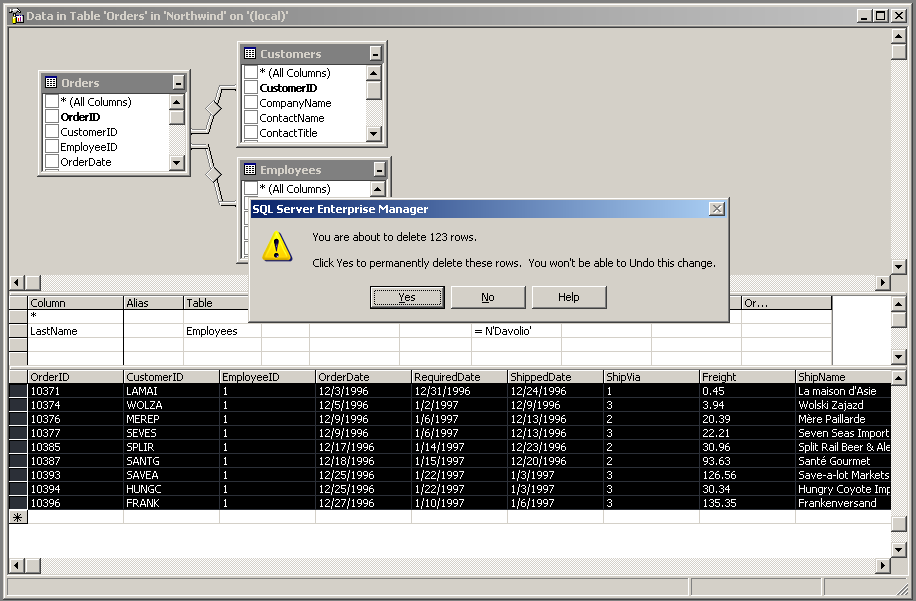Check the ContactTitle column in Customers
The image size is (916, 601).
250,133
